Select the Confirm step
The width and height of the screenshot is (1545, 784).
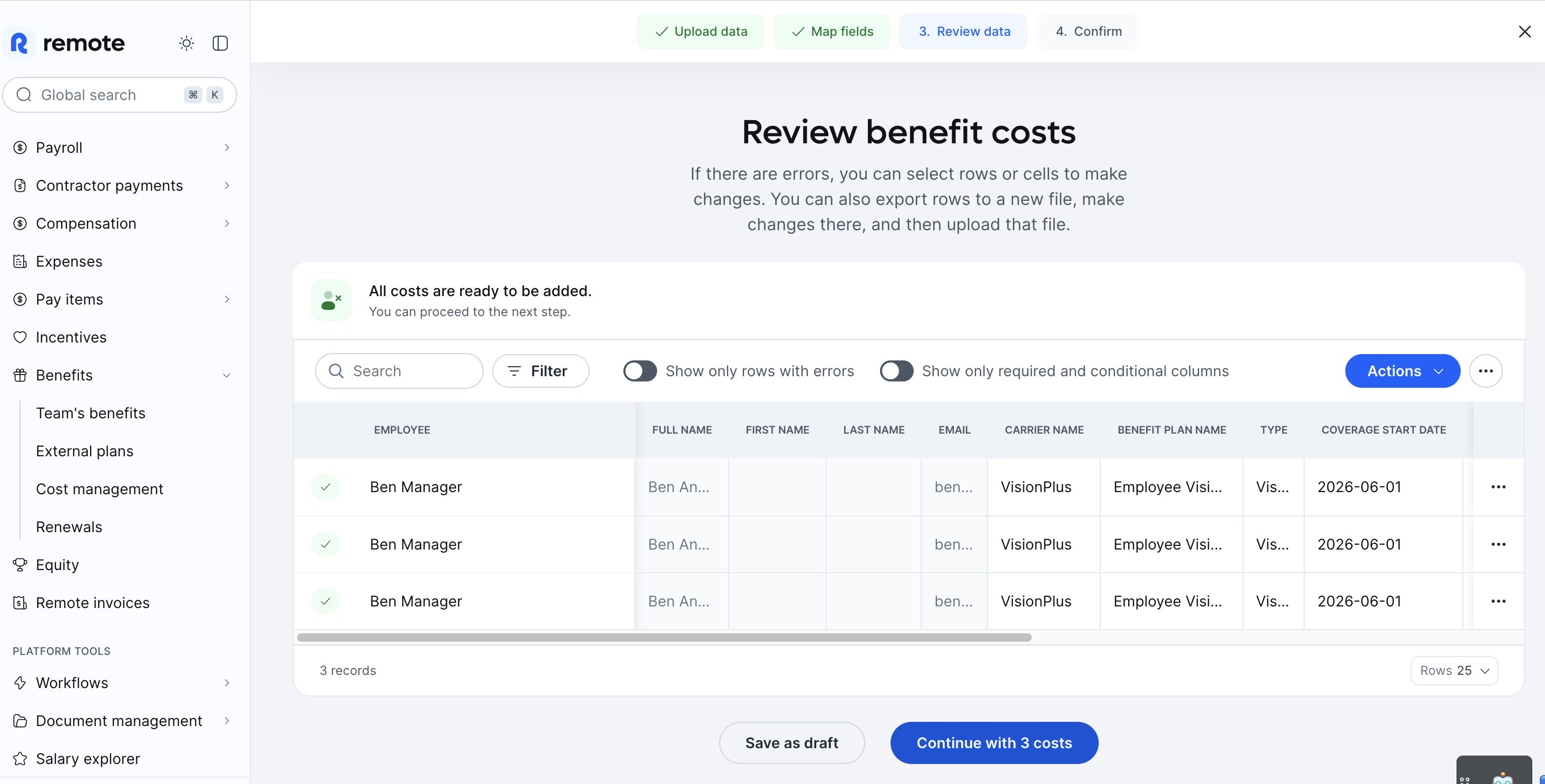tap(1088, 31)
